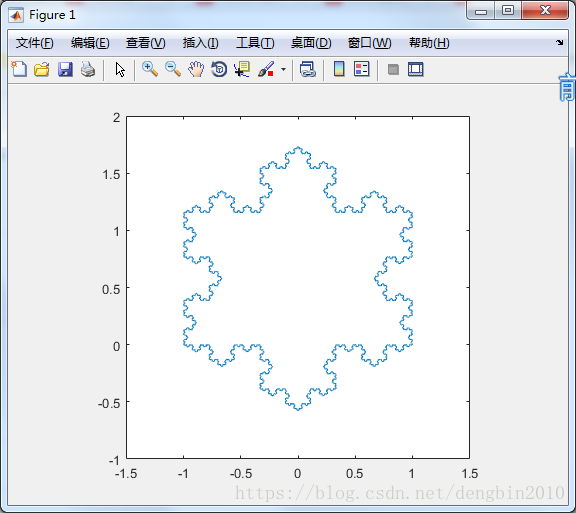Click the y-axis tick label 2
Viewport: 576px width, 513px height.
click(116, 118)
